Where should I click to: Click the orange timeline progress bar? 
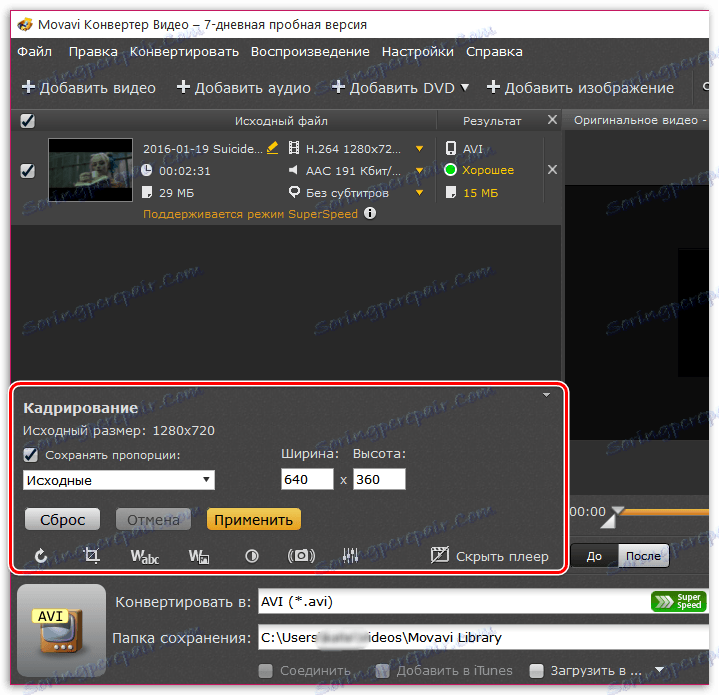667,512
